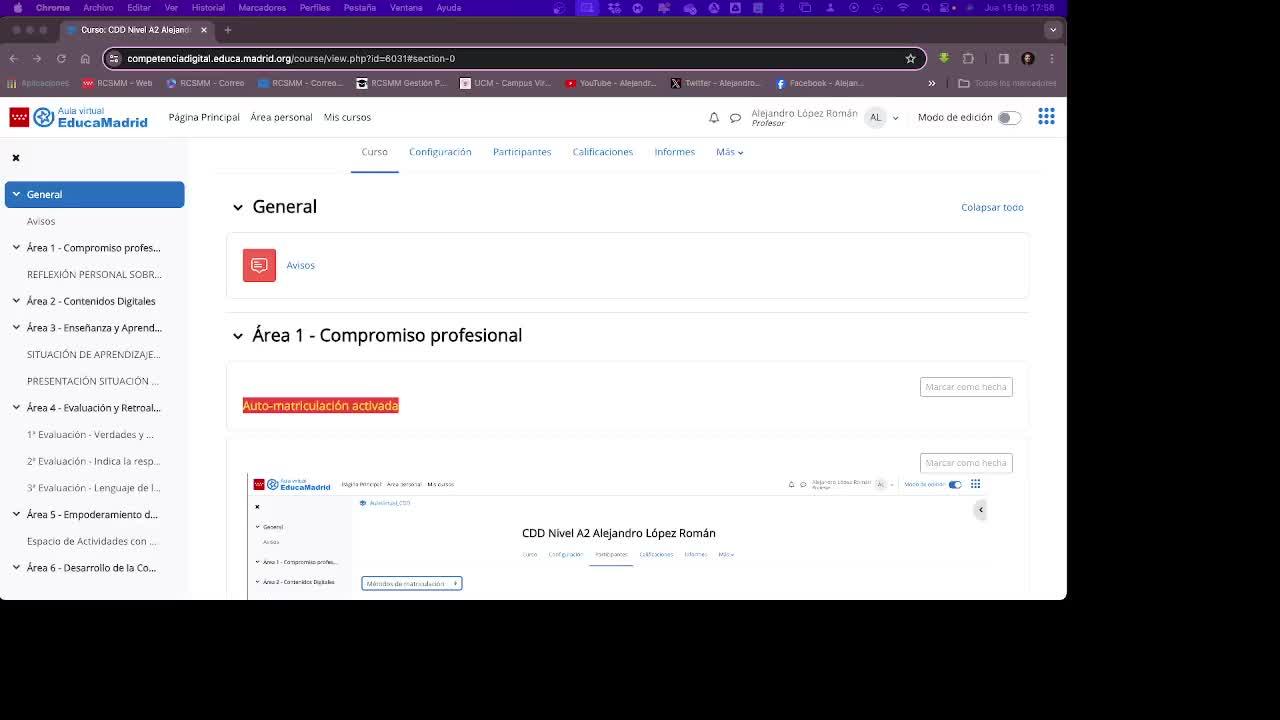Open the Marcadores menu in the menu bar

point(262,8)
